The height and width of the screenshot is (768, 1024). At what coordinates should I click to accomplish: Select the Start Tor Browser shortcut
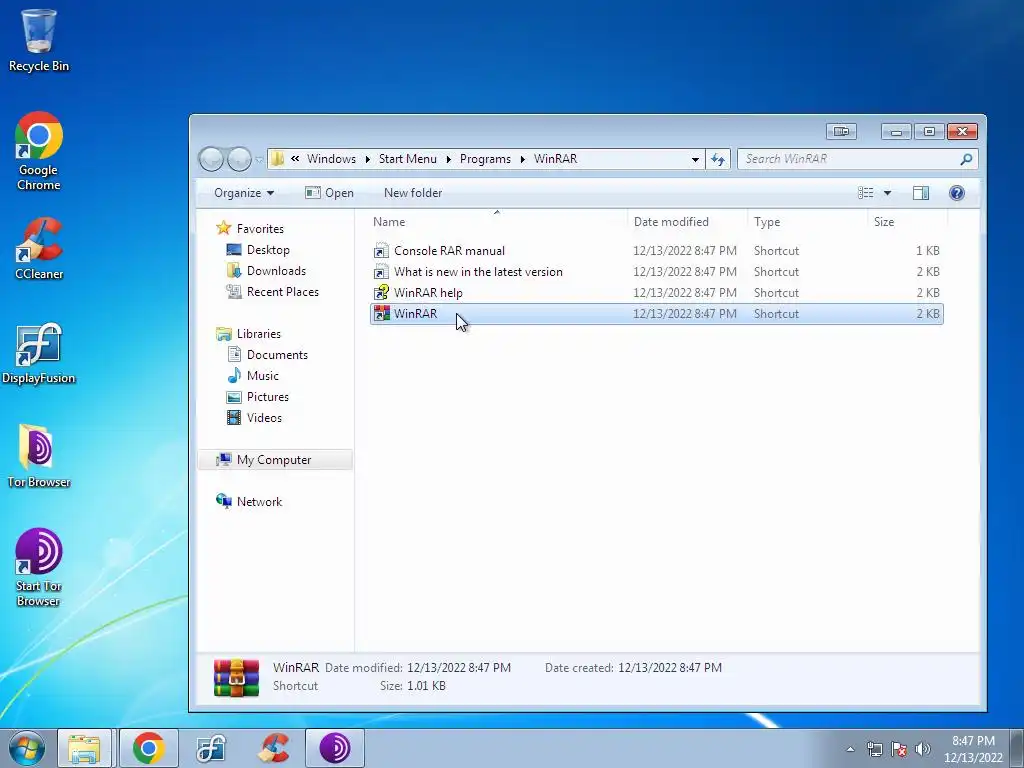coord(39,568)
